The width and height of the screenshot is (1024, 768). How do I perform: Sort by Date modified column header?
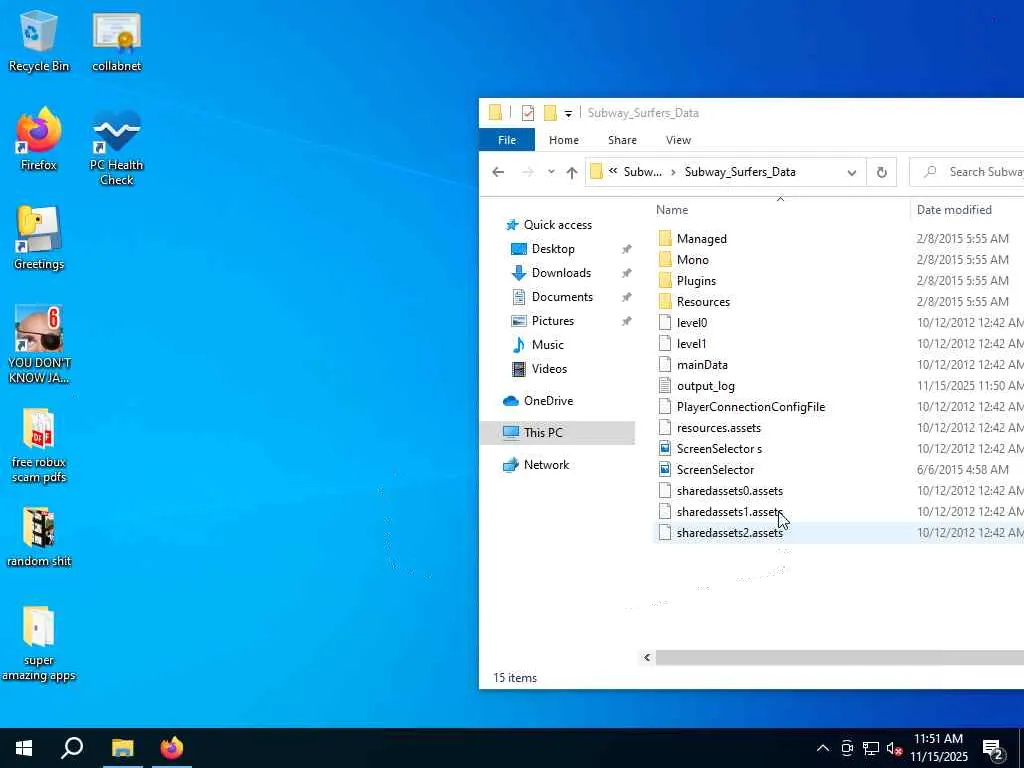tap(954, 210)
